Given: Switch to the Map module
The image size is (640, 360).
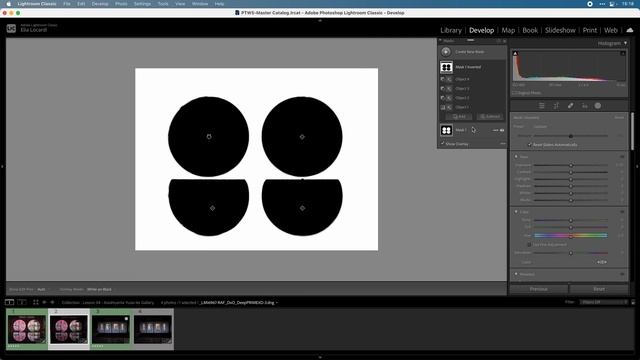Looking at the screenshot, I should (x=508, y=30).
